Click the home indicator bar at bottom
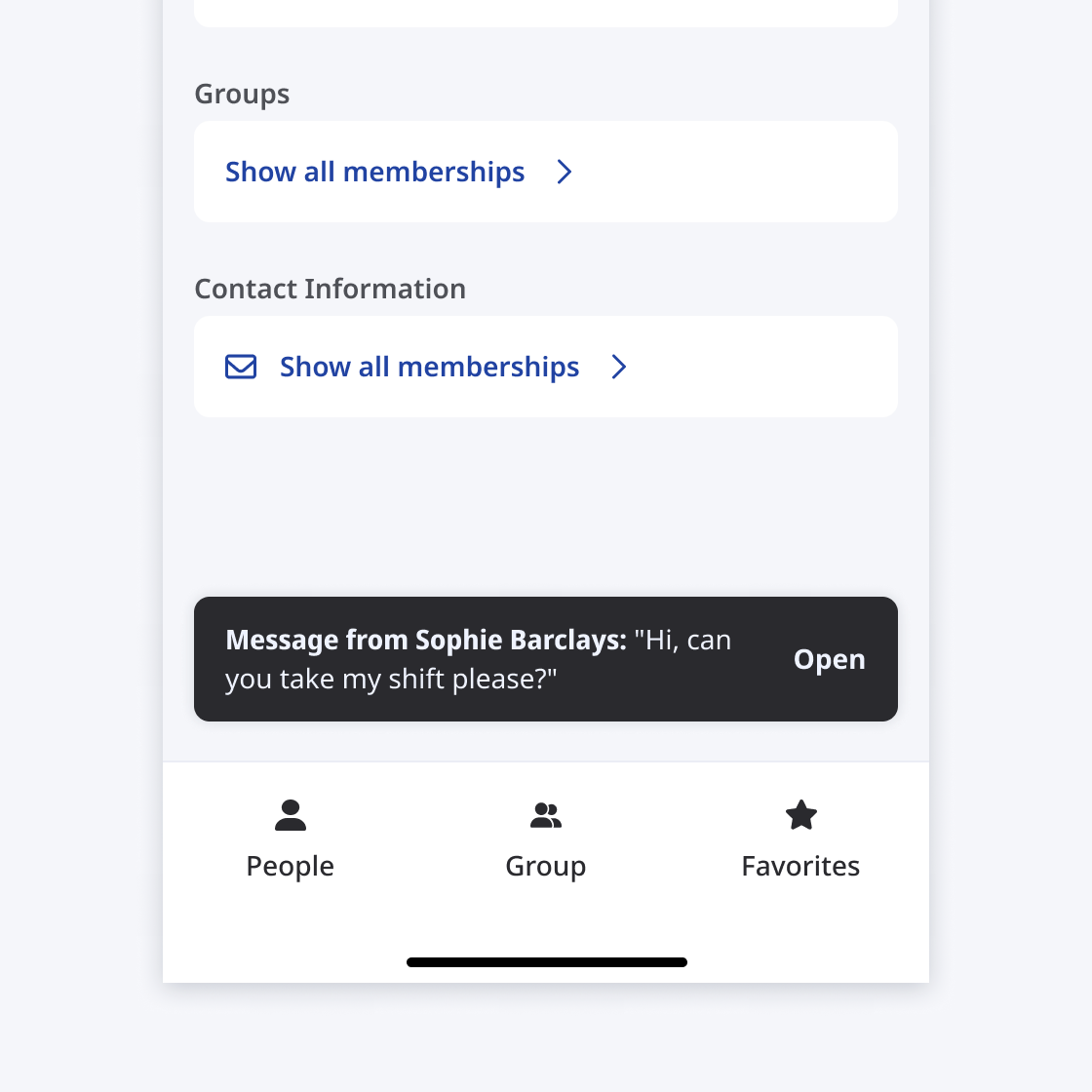The image size is (1092, 1092). (546, 962)
